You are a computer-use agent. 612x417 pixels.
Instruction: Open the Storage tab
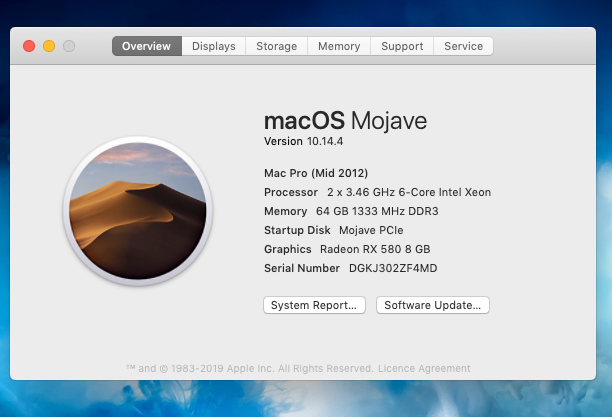[276, 46]
